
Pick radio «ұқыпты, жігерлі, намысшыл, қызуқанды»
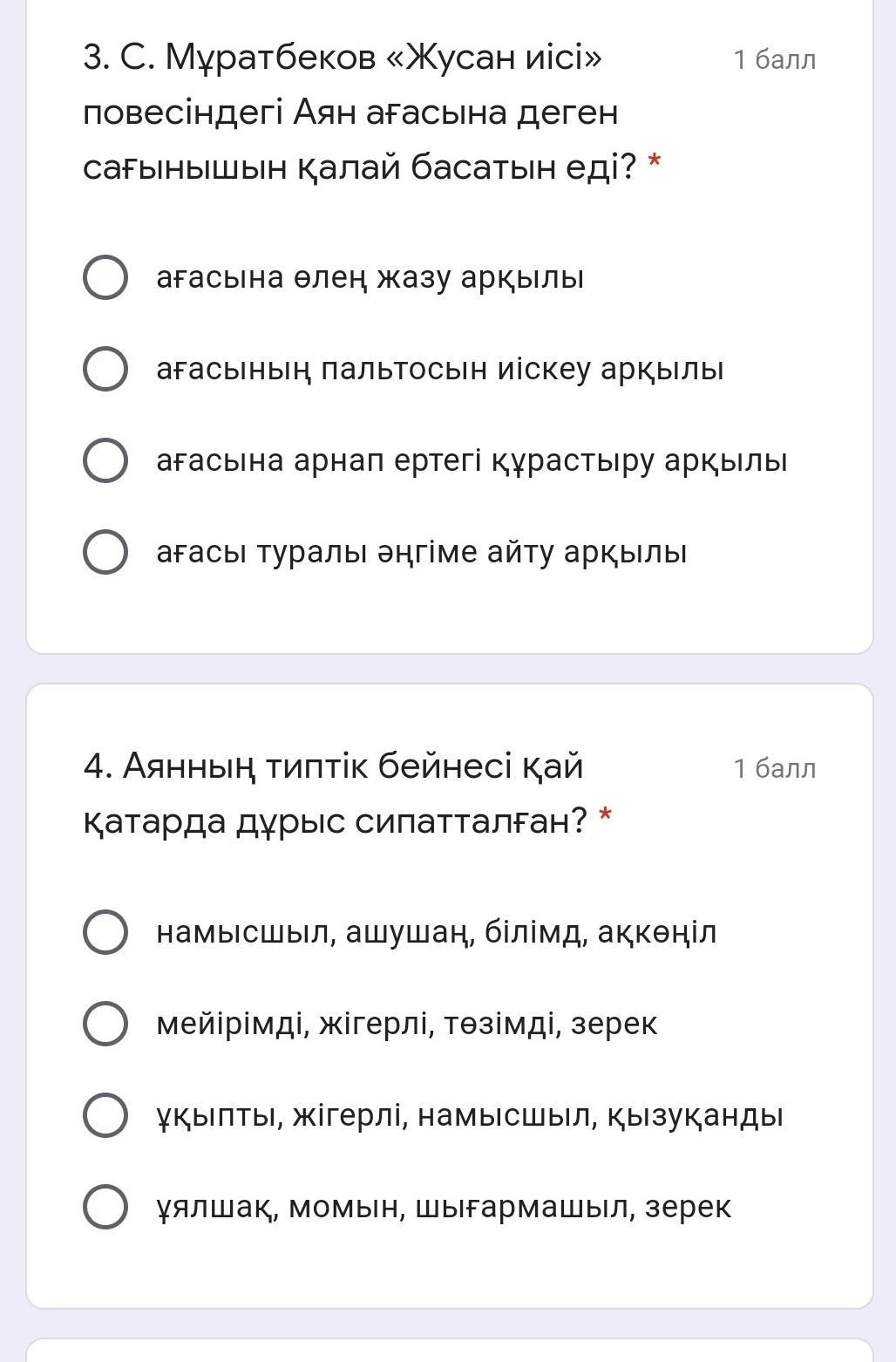pos(105,1114)
